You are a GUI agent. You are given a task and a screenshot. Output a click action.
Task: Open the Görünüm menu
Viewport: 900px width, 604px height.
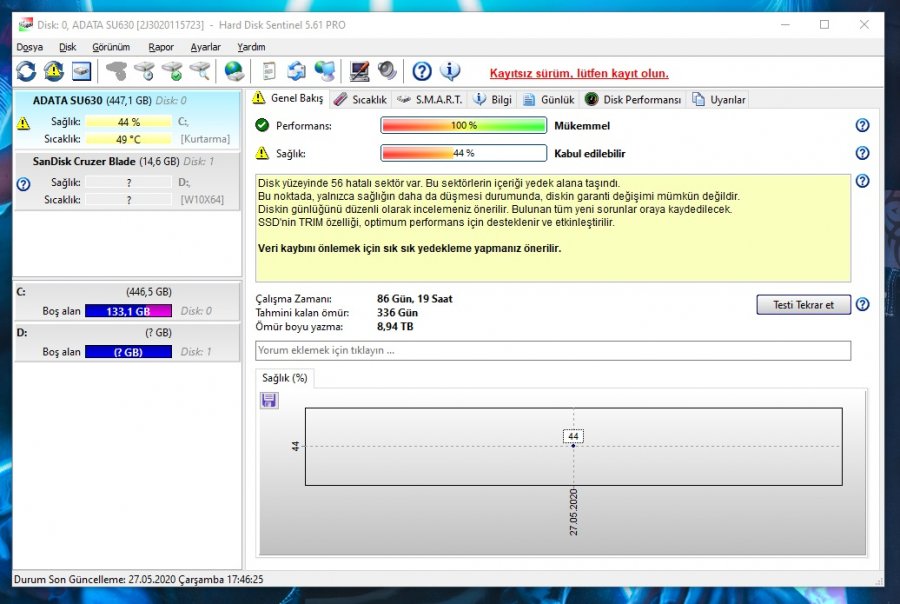pos(111,47)
